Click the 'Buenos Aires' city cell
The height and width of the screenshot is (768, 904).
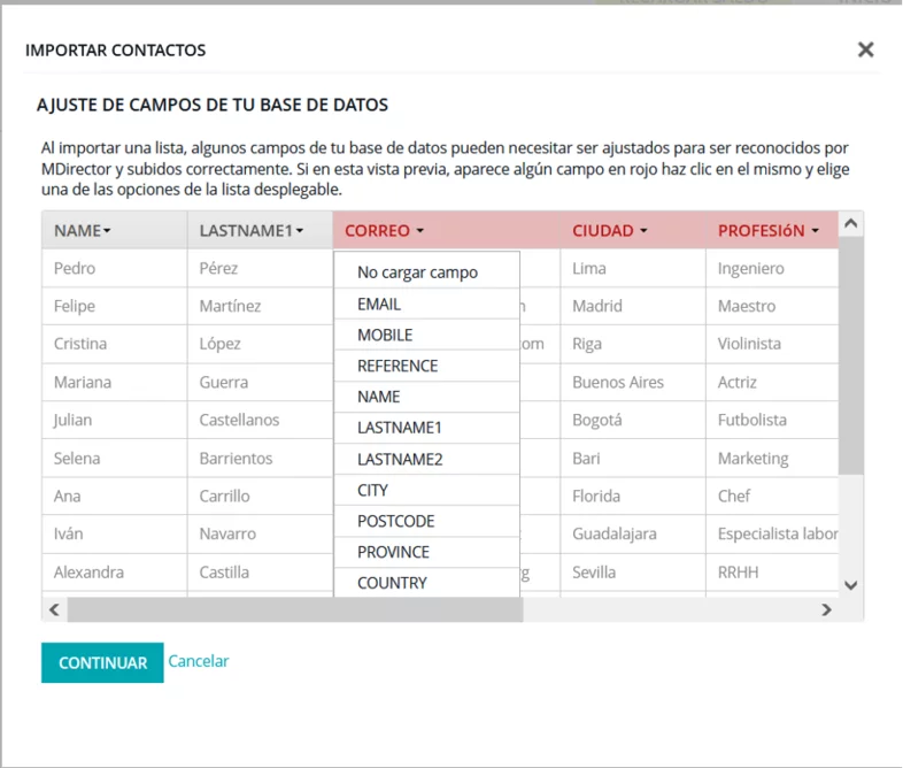click(632, 382)
